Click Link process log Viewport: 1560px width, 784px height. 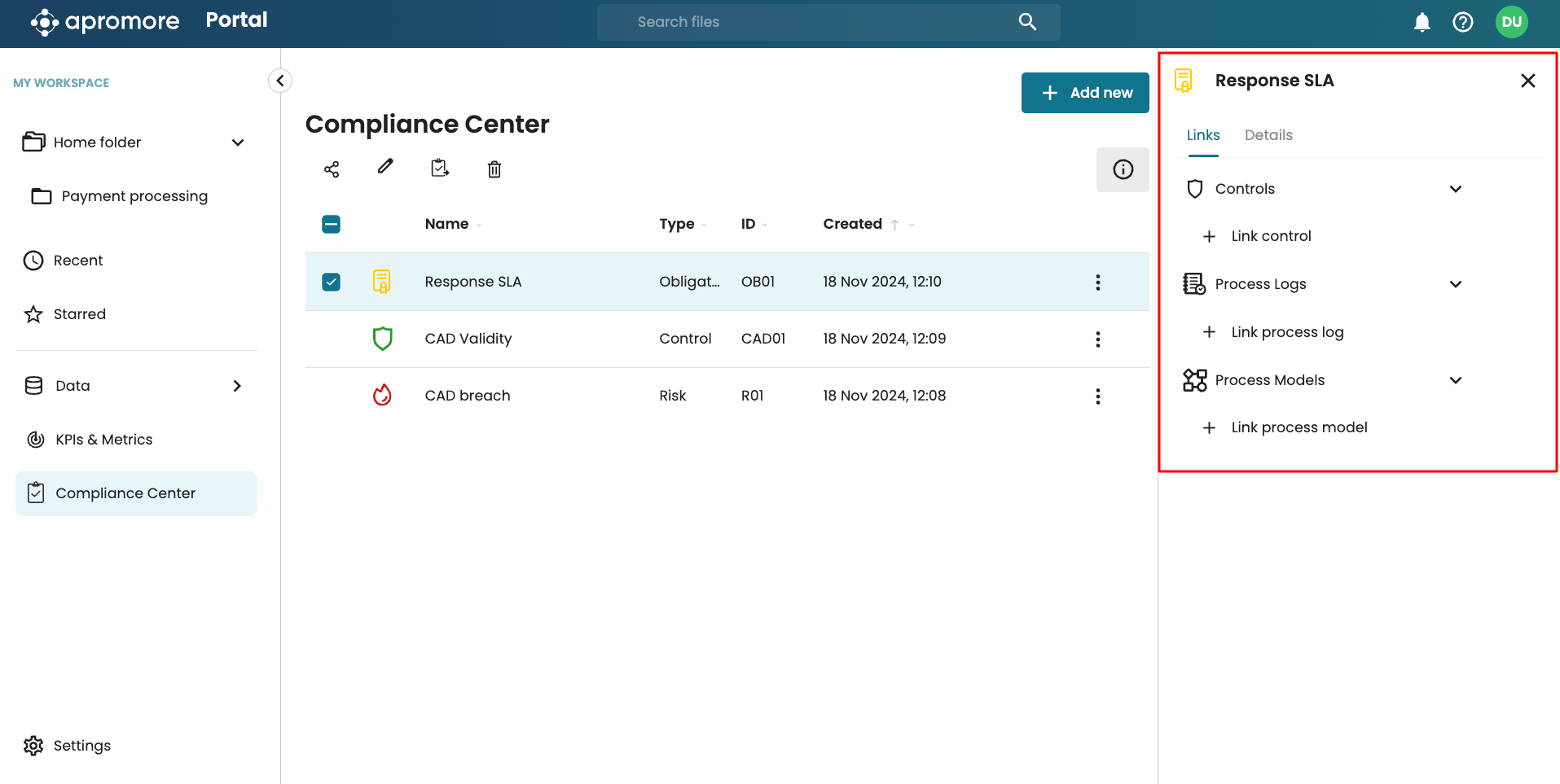click(1286, 332)
